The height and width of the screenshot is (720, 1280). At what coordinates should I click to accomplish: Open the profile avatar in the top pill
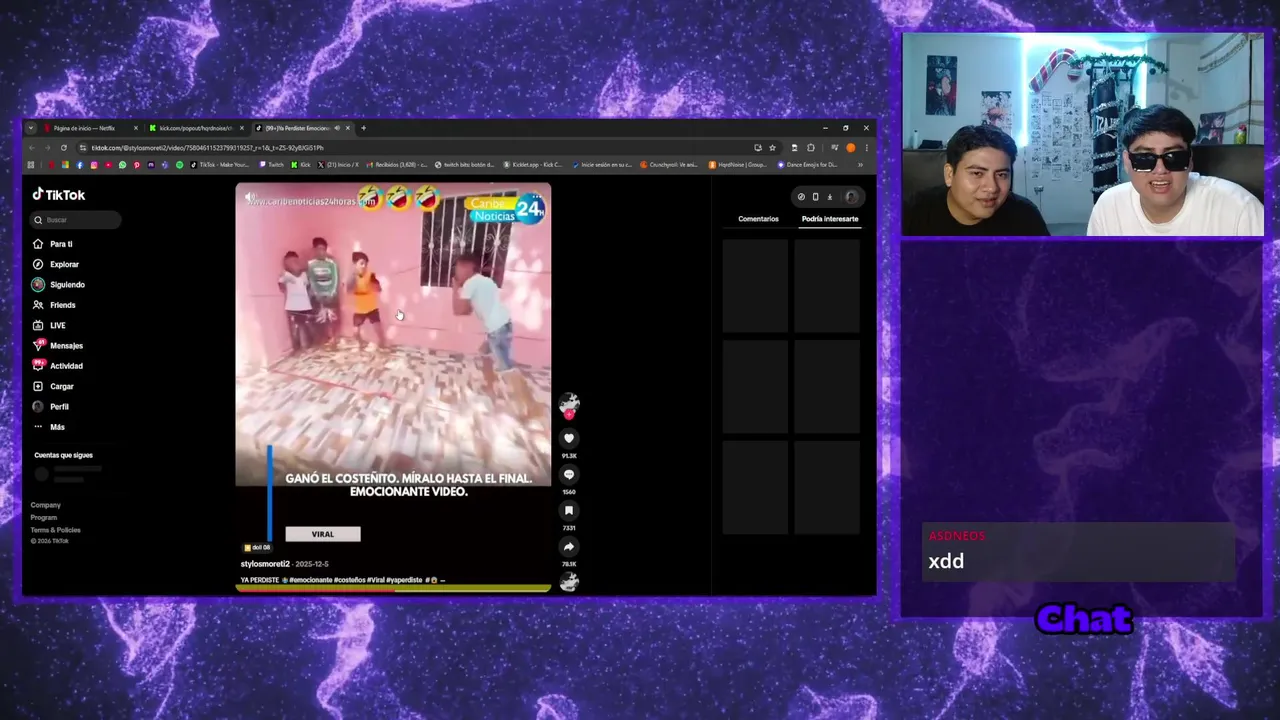pos(851,197)
